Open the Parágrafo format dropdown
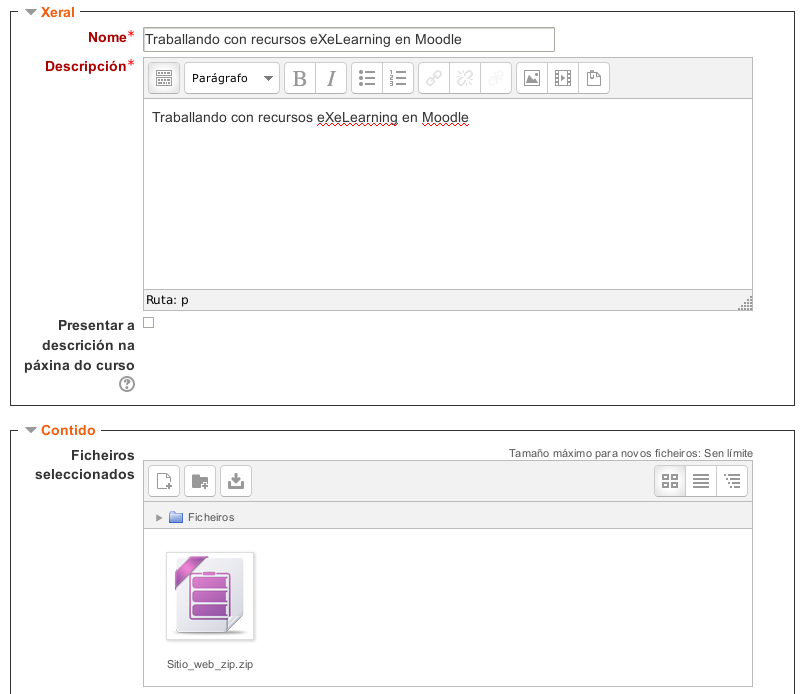 (x=232, y=78)
